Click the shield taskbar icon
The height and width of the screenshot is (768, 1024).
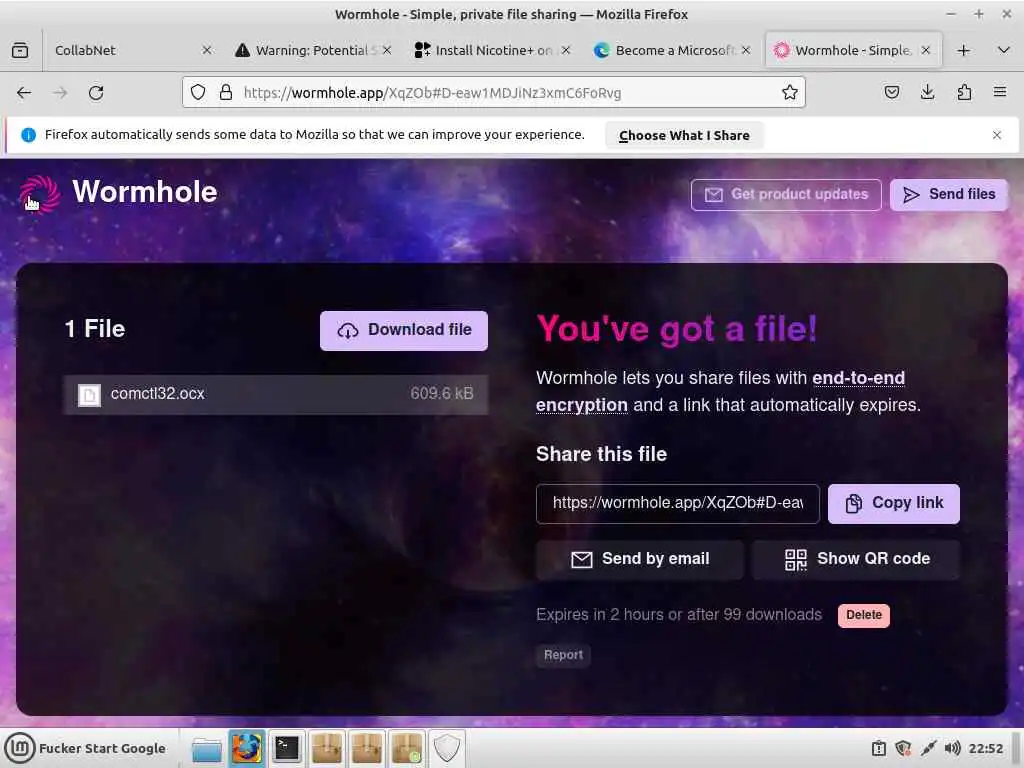[447, 748]
